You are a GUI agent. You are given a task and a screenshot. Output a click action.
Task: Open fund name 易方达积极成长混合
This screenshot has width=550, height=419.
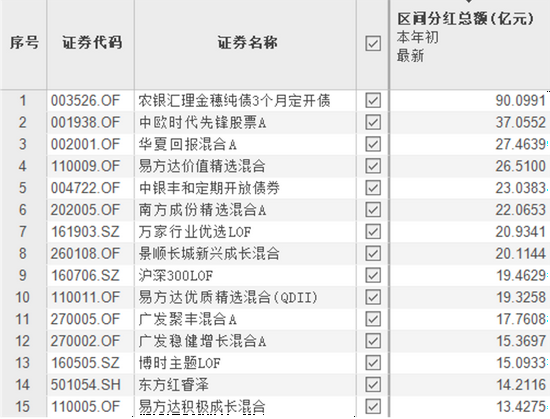(202, 407)
